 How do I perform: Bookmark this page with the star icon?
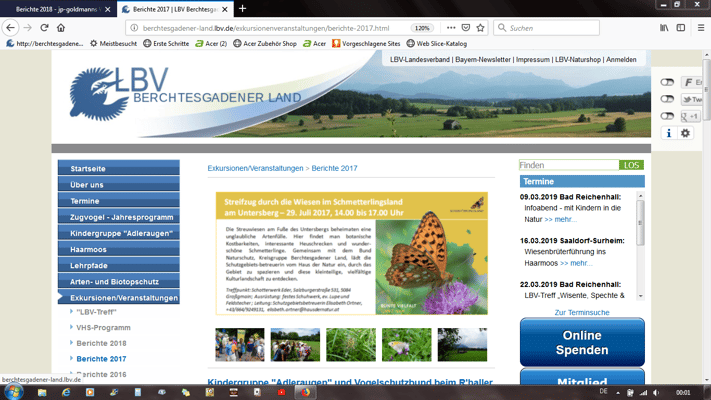tap(480, 28)
